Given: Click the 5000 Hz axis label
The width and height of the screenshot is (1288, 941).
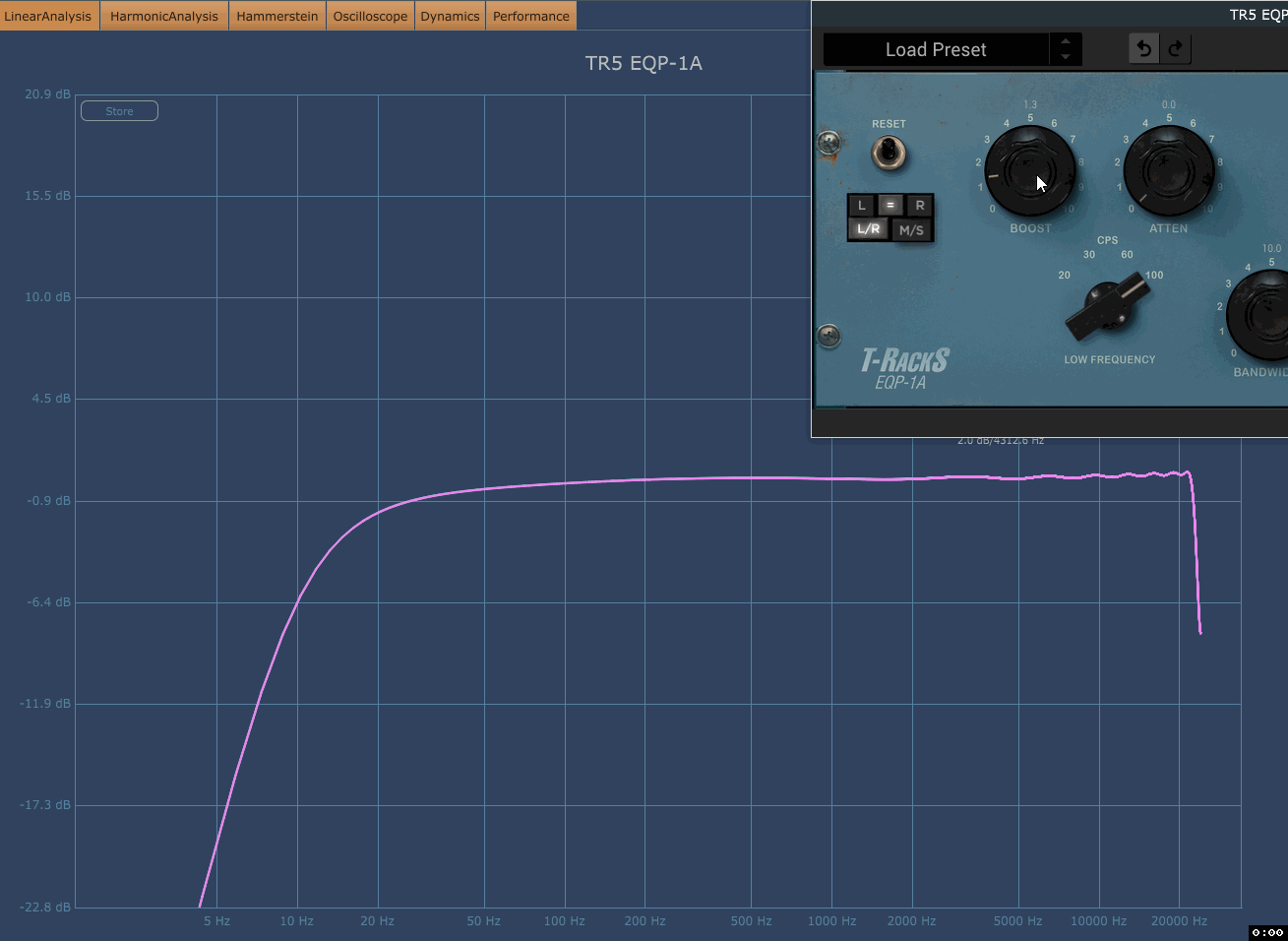Looking at the screenshot, I should coord(1017,921).
